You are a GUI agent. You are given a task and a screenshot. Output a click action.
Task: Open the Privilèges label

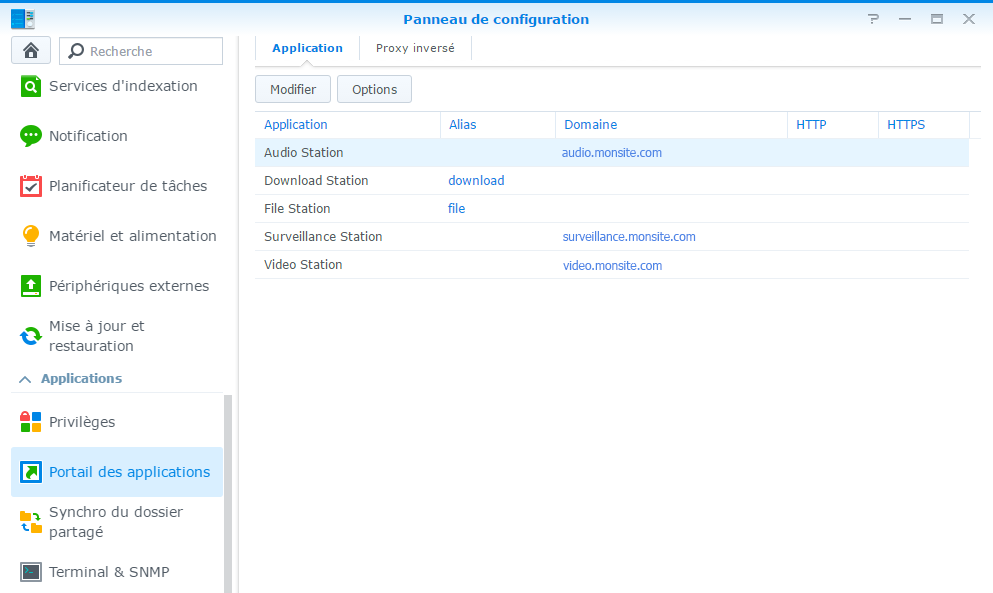point(82,422)
